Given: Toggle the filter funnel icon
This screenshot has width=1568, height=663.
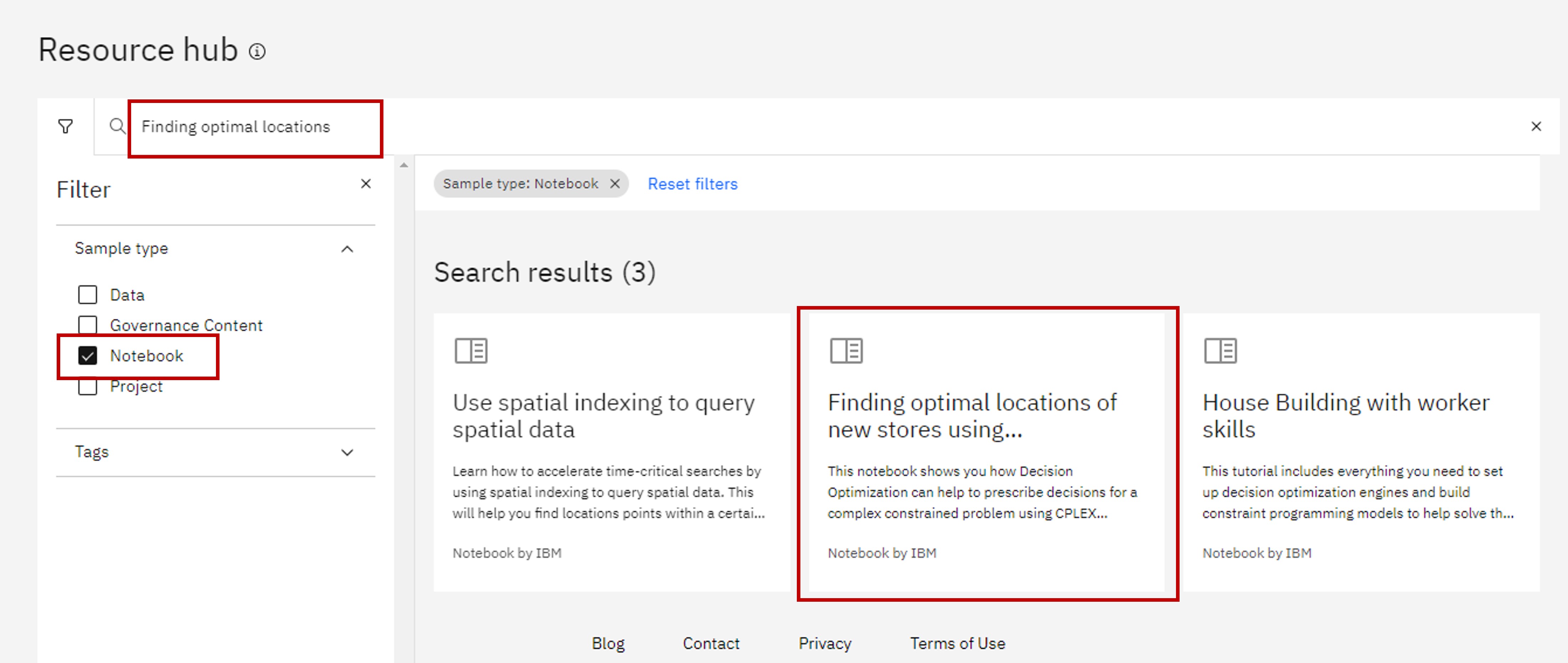Looking at the screenshot, I should [65, 126].
